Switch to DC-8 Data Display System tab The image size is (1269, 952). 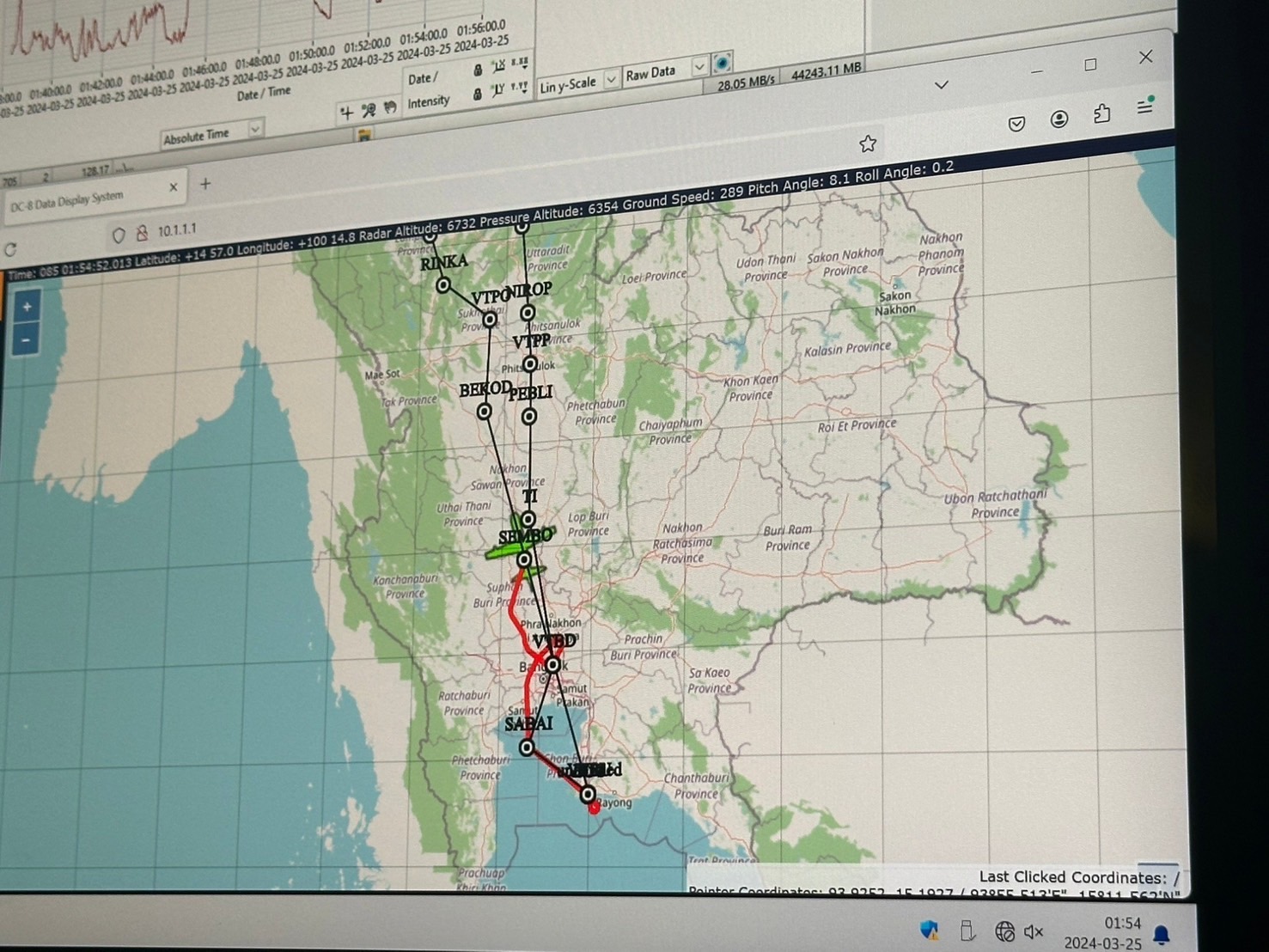pos(67,201)
